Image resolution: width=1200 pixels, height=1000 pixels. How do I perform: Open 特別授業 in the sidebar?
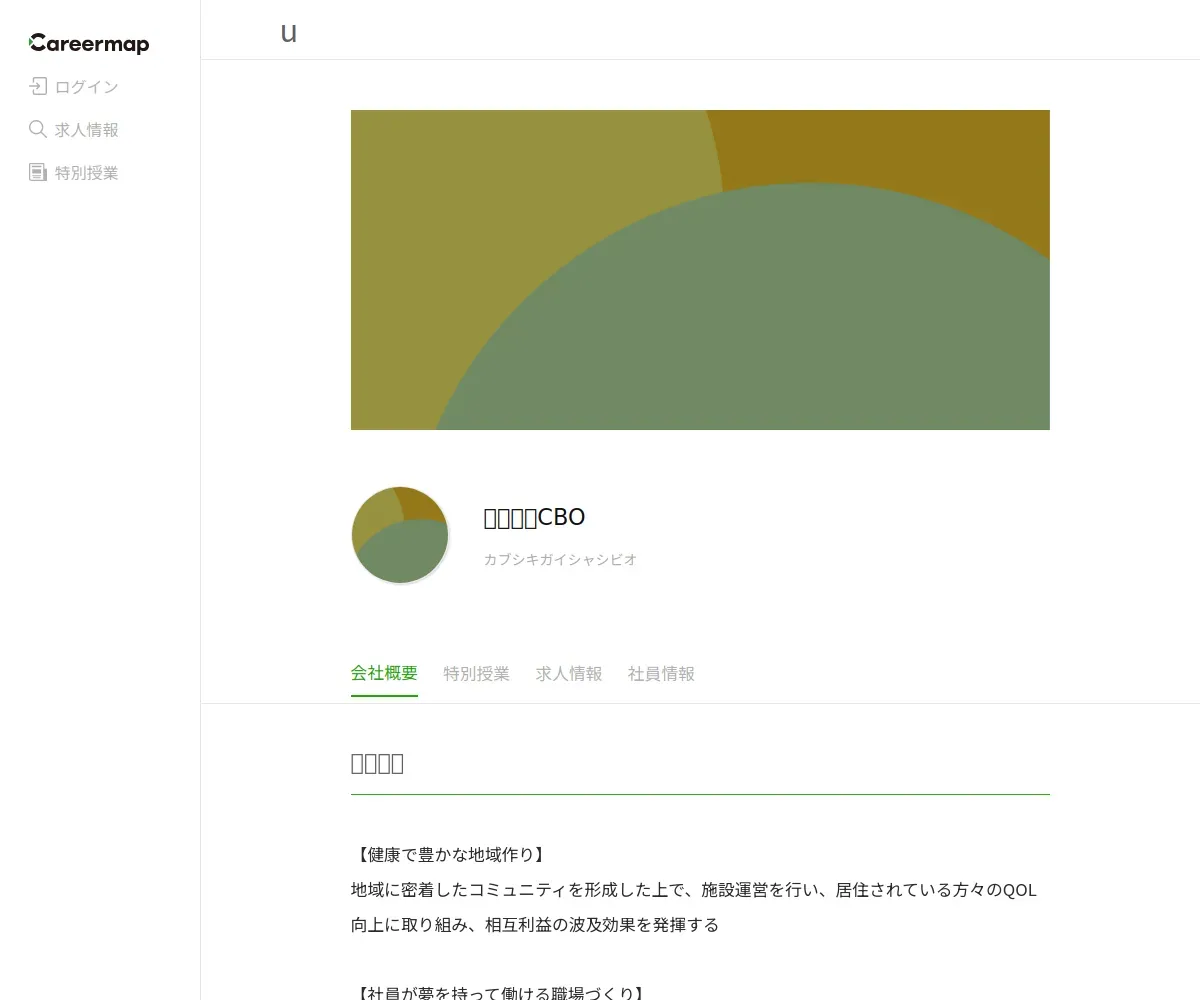87,173
